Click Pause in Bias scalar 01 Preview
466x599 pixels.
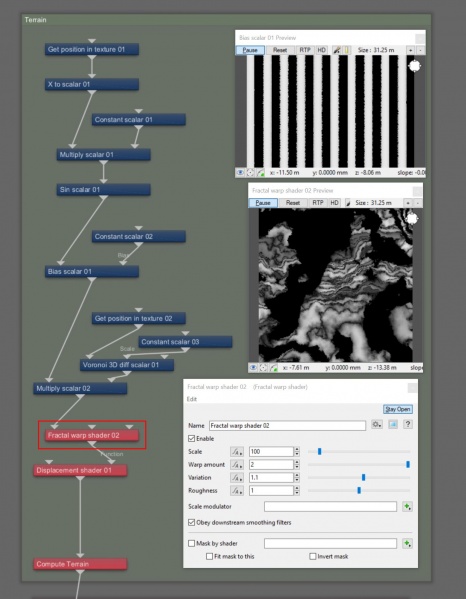point(250,50)
